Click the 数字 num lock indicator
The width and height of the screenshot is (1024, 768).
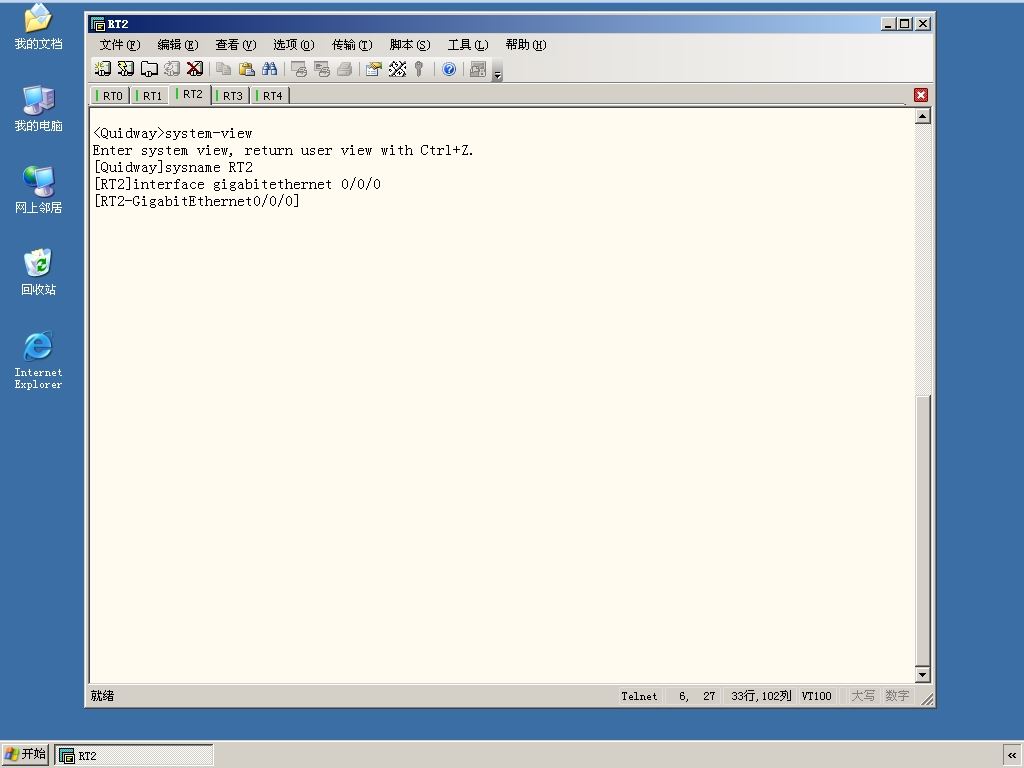click(897, 696)
